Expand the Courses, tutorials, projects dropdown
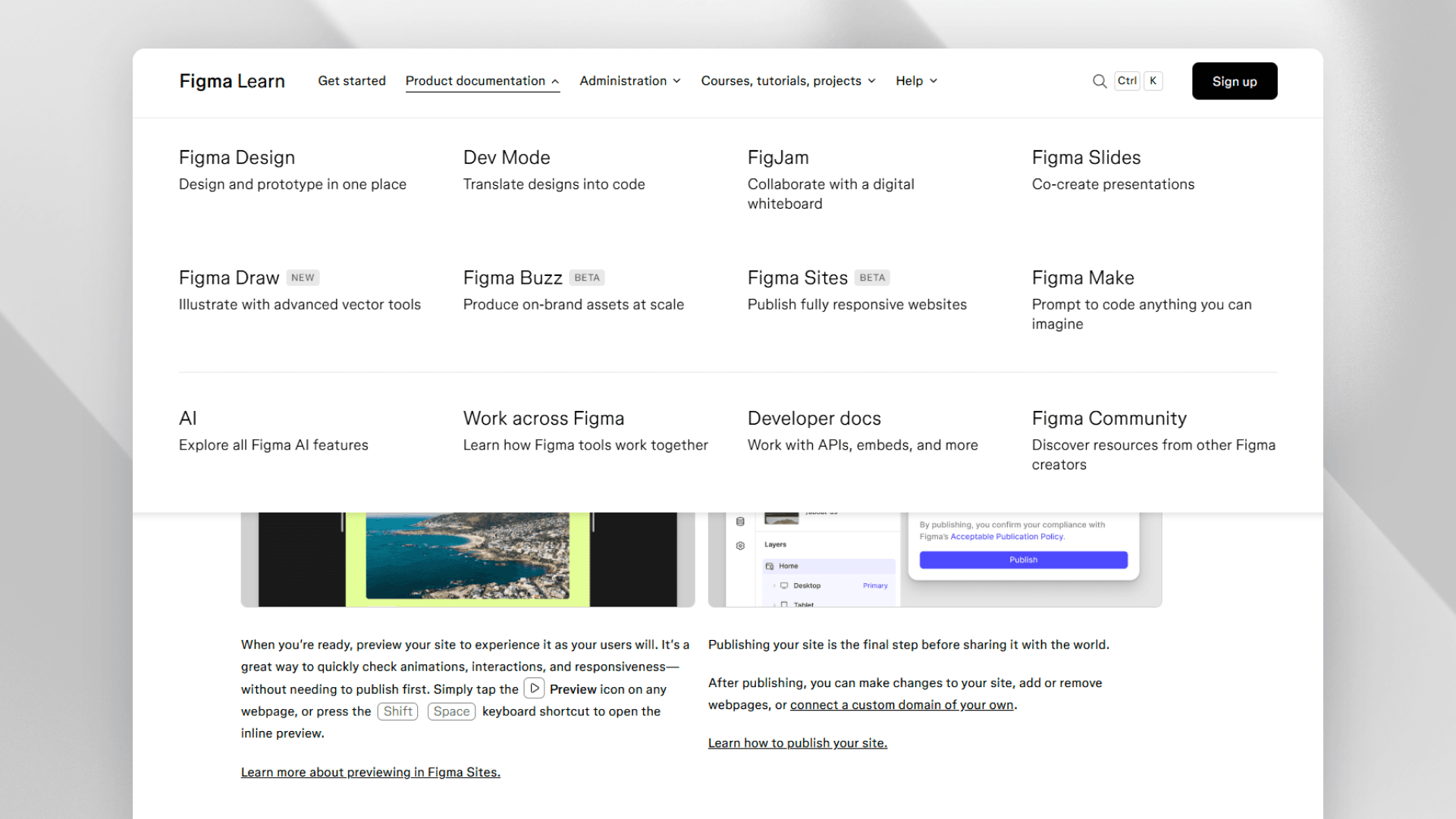Screen dimensions: 1456x819 click(x=787, y=81)
